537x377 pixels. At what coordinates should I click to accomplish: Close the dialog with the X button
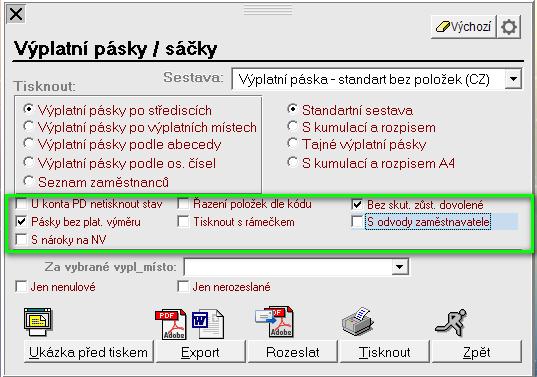point(16,14)
